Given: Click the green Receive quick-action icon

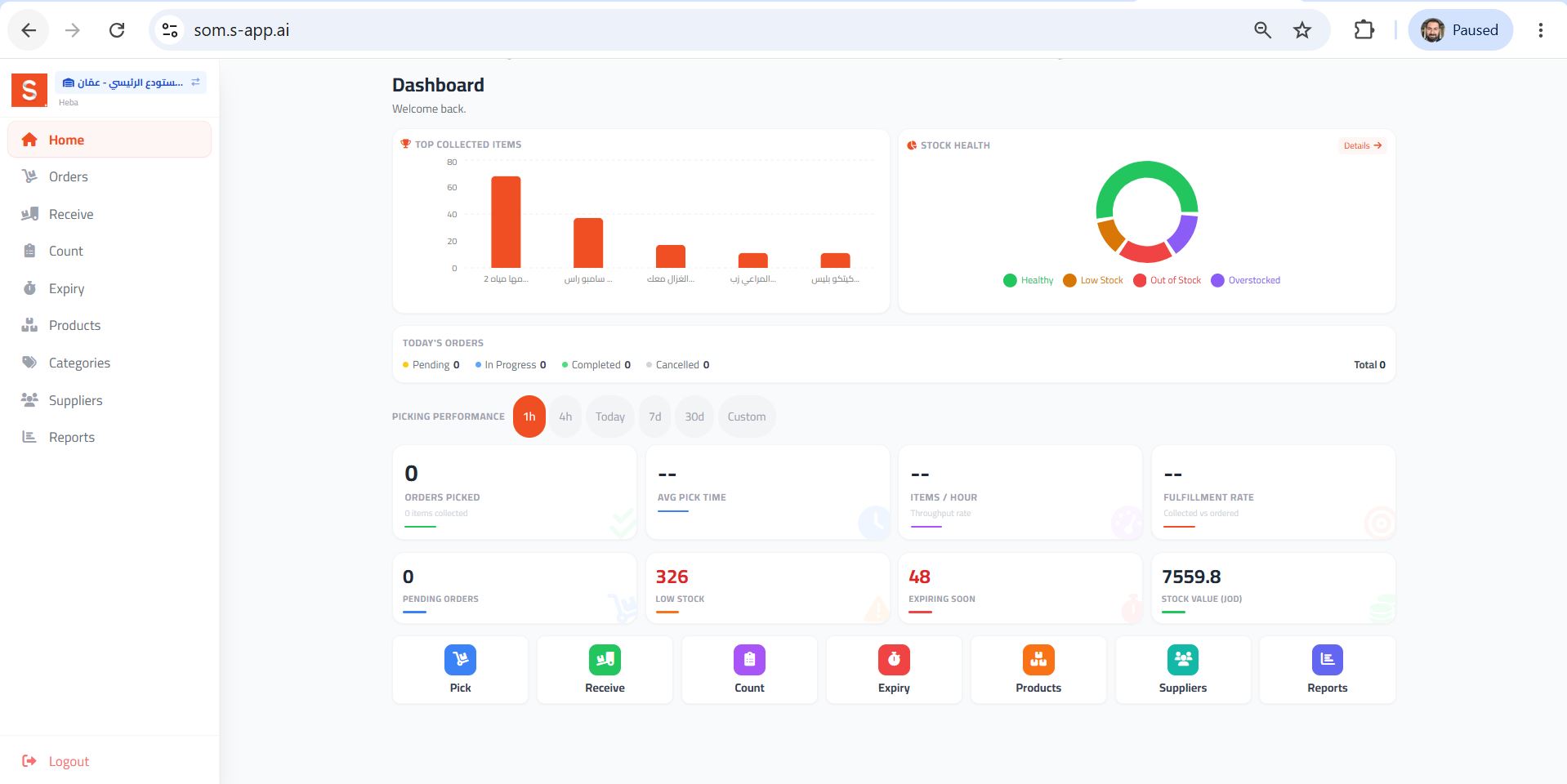Looking at the screenshot, I should (605, 659).
